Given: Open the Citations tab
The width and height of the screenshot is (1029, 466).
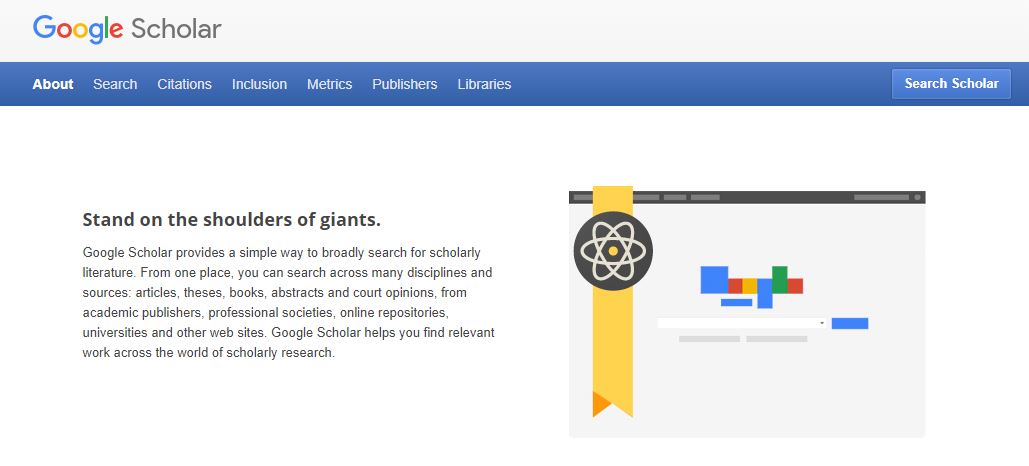Looking at the screenshot, I should [184, 84].
